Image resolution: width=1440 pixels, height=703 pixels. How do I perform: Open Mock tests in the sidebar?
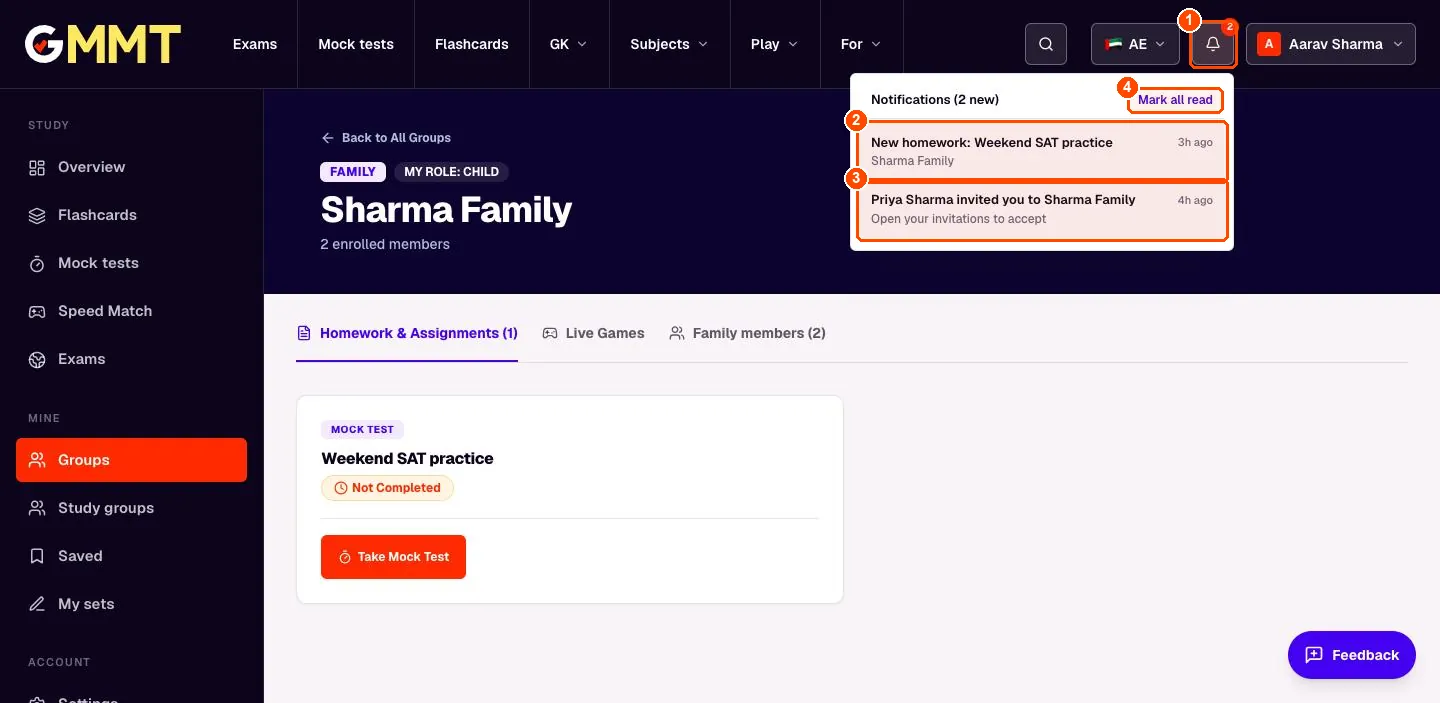(131, 263)
